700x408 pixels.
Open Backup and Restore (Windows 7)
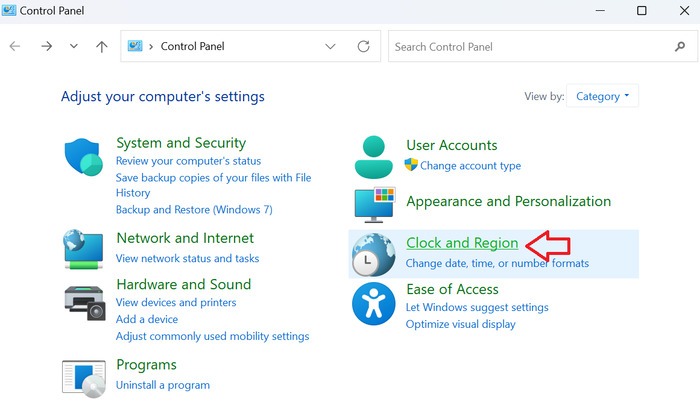click(194, 210)
